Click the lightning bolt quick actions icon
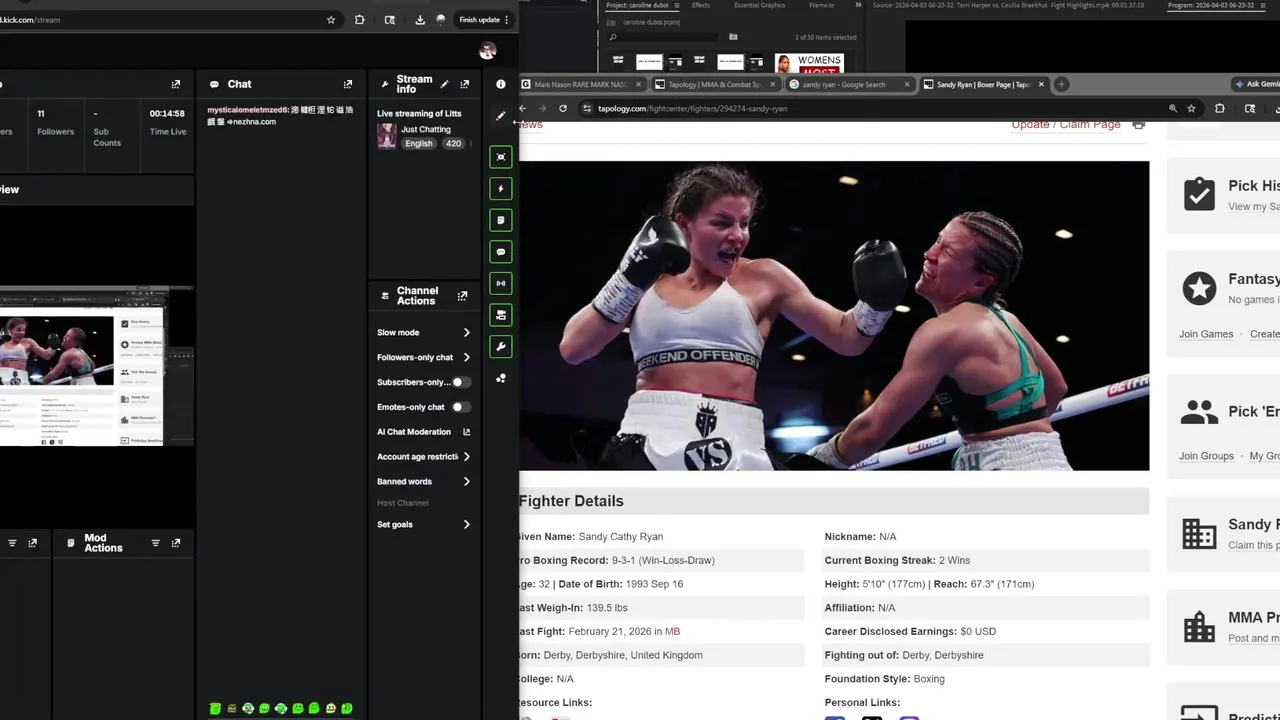Viewport: 1280px width, 720px height. click(501, 188)
